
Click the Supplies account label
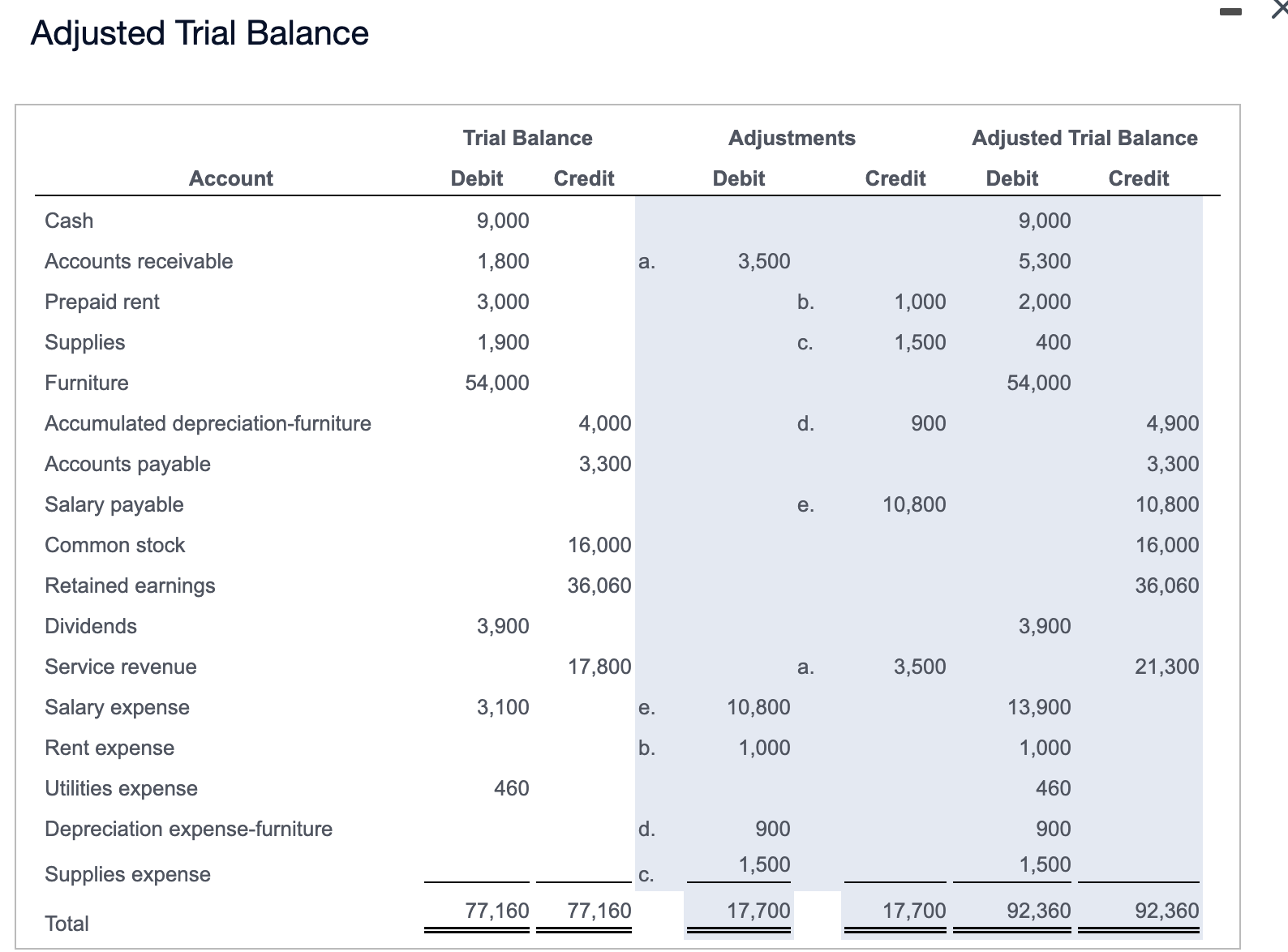click(85, 342)
